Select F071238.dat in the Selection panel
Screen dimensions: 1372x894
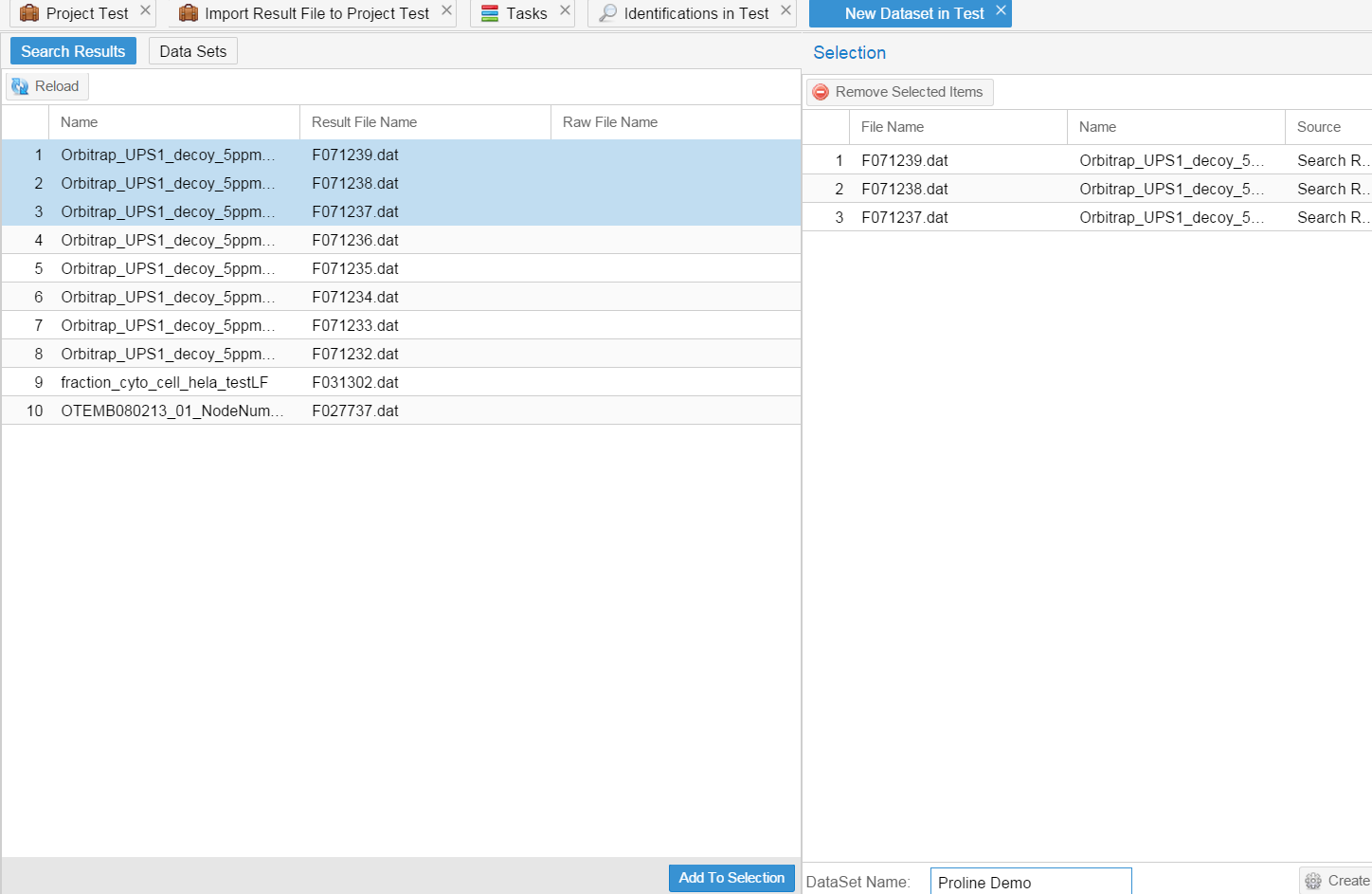905,189
